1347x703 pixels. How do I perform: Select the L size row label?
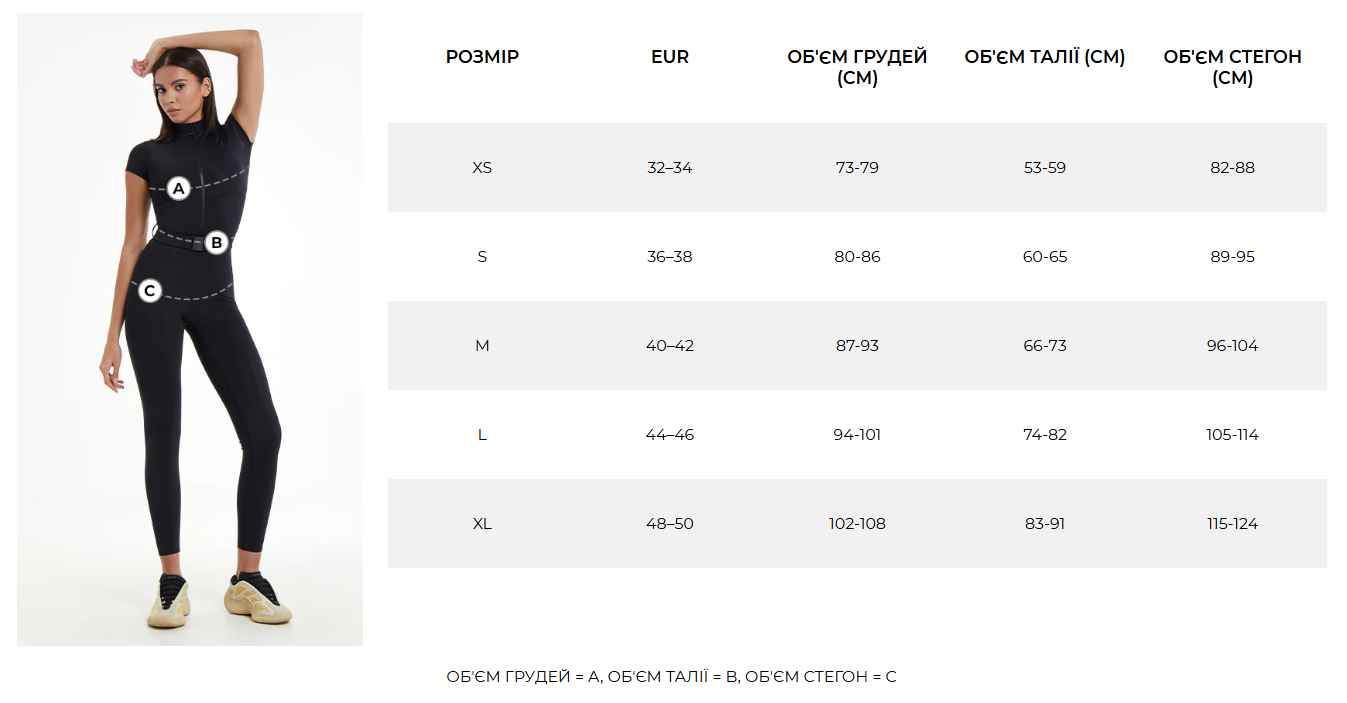click(x=482, y=435)
